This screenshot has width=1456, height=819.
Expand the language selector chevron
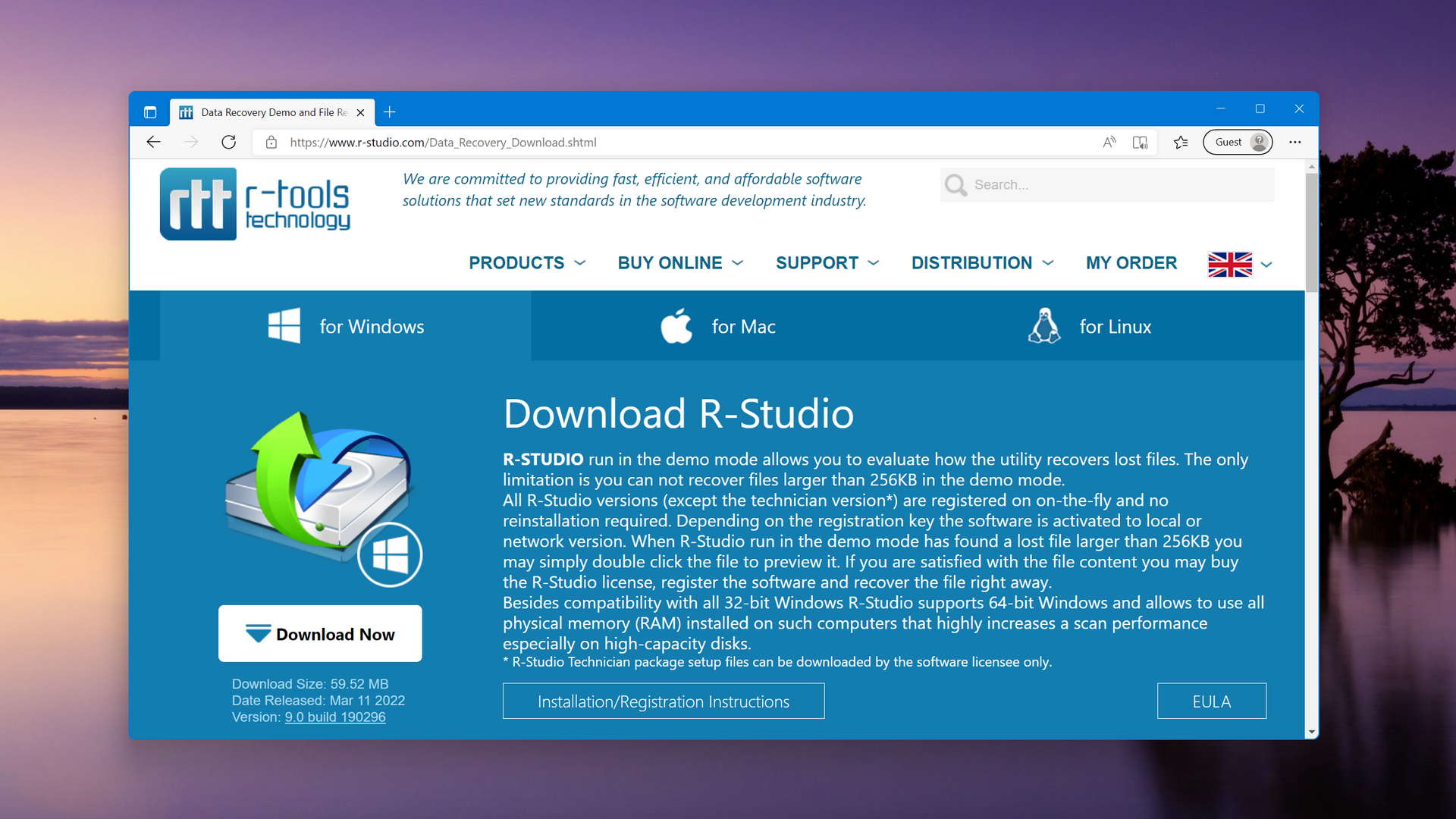pyautogui.click(x=1266, y=265)
